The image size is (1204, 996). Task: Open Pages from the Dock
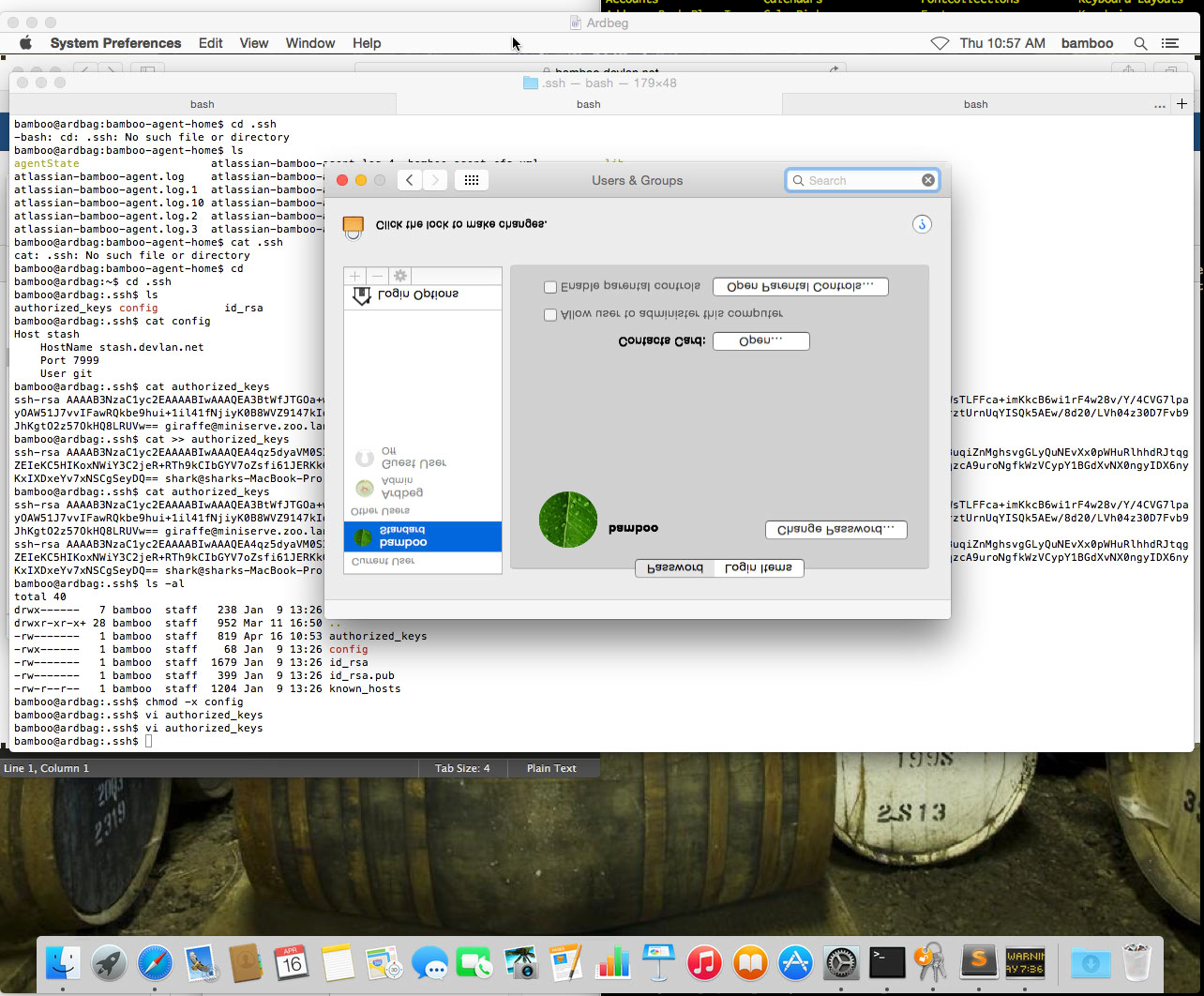(x=566, y=962)
